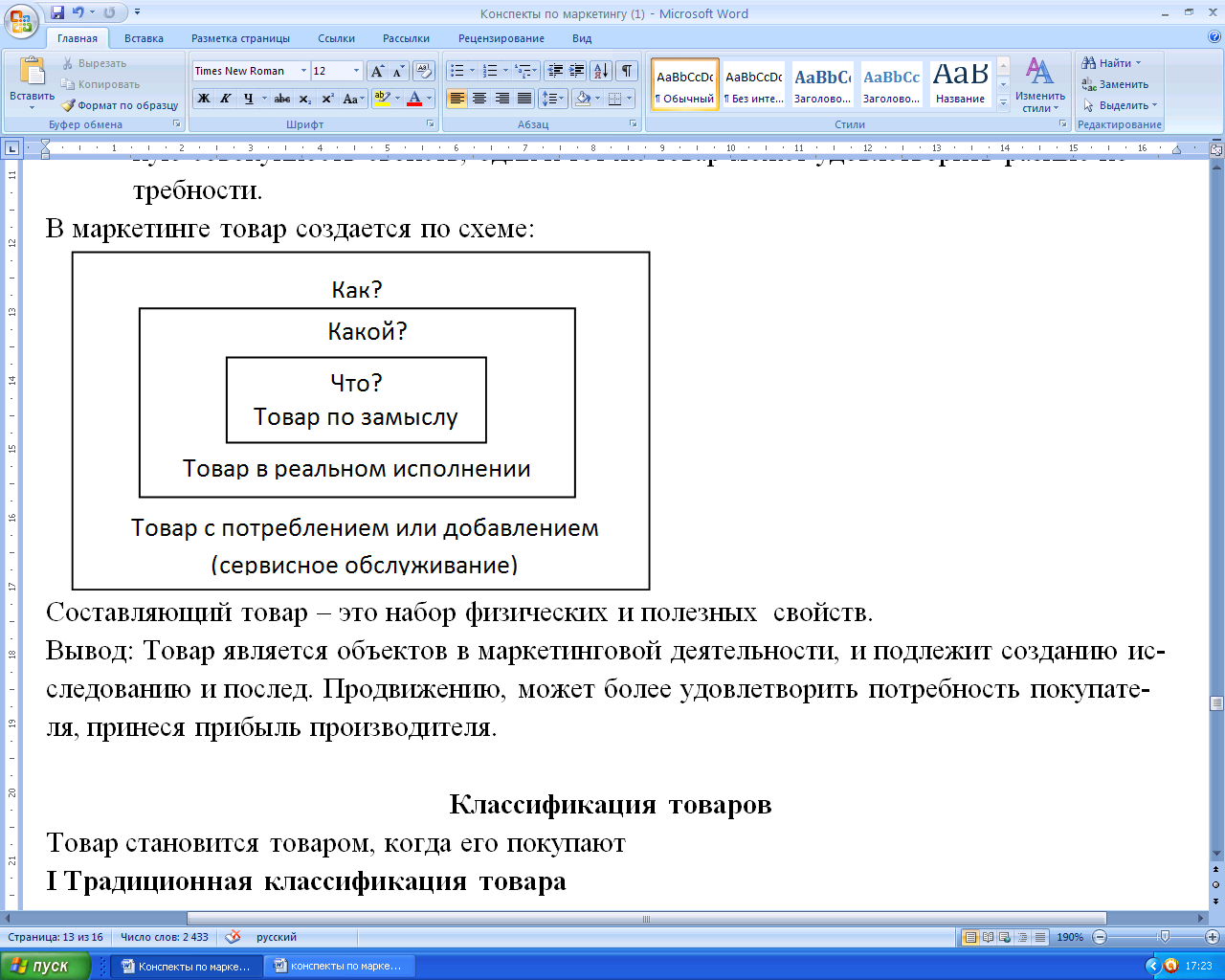Screen dimensions: 1225x980
Task: Increase font size with grow font icon
Action: point(377,71)
